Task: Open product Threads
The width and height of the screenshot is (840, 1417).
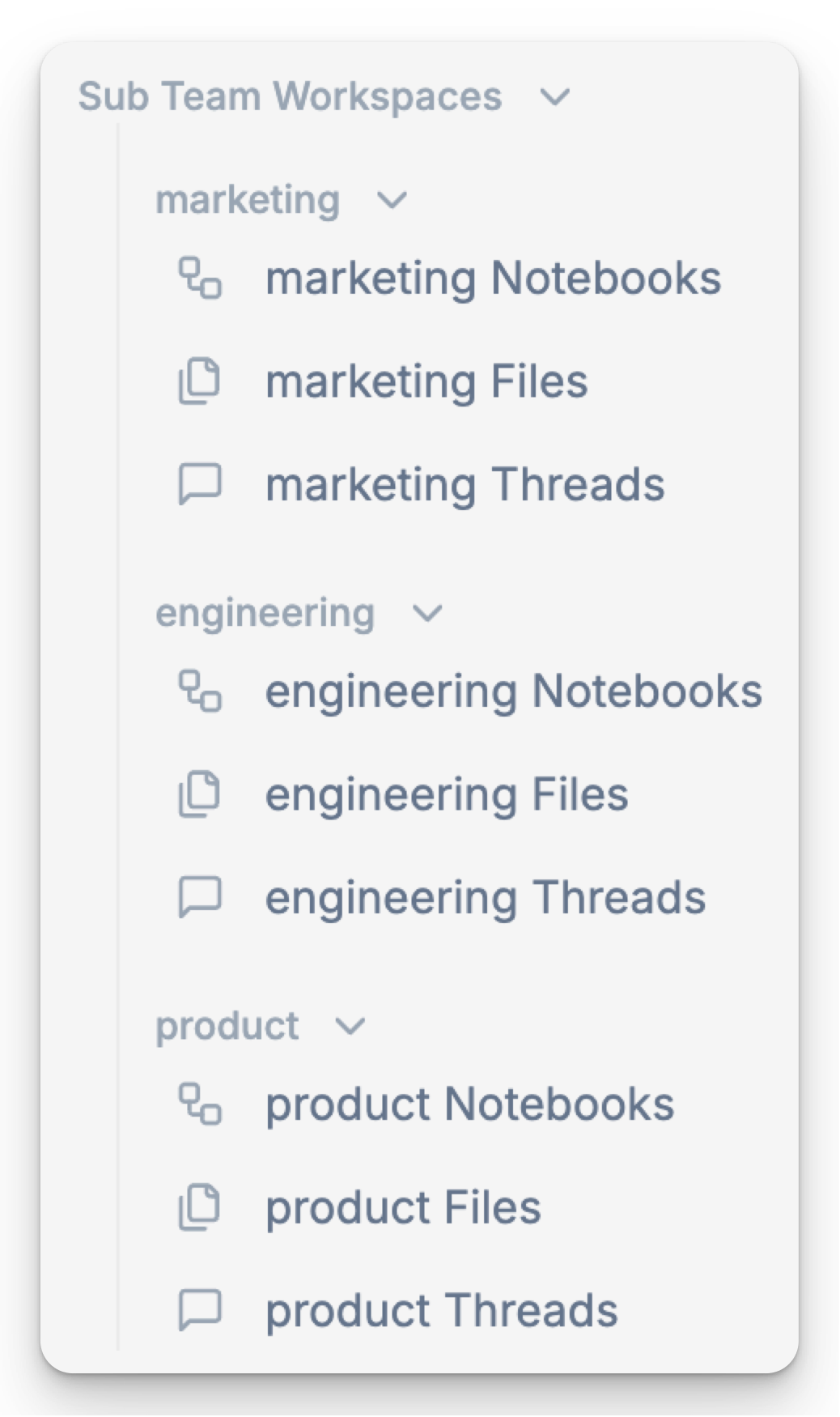Action: pyautogui.click(x=442, y=1310)
